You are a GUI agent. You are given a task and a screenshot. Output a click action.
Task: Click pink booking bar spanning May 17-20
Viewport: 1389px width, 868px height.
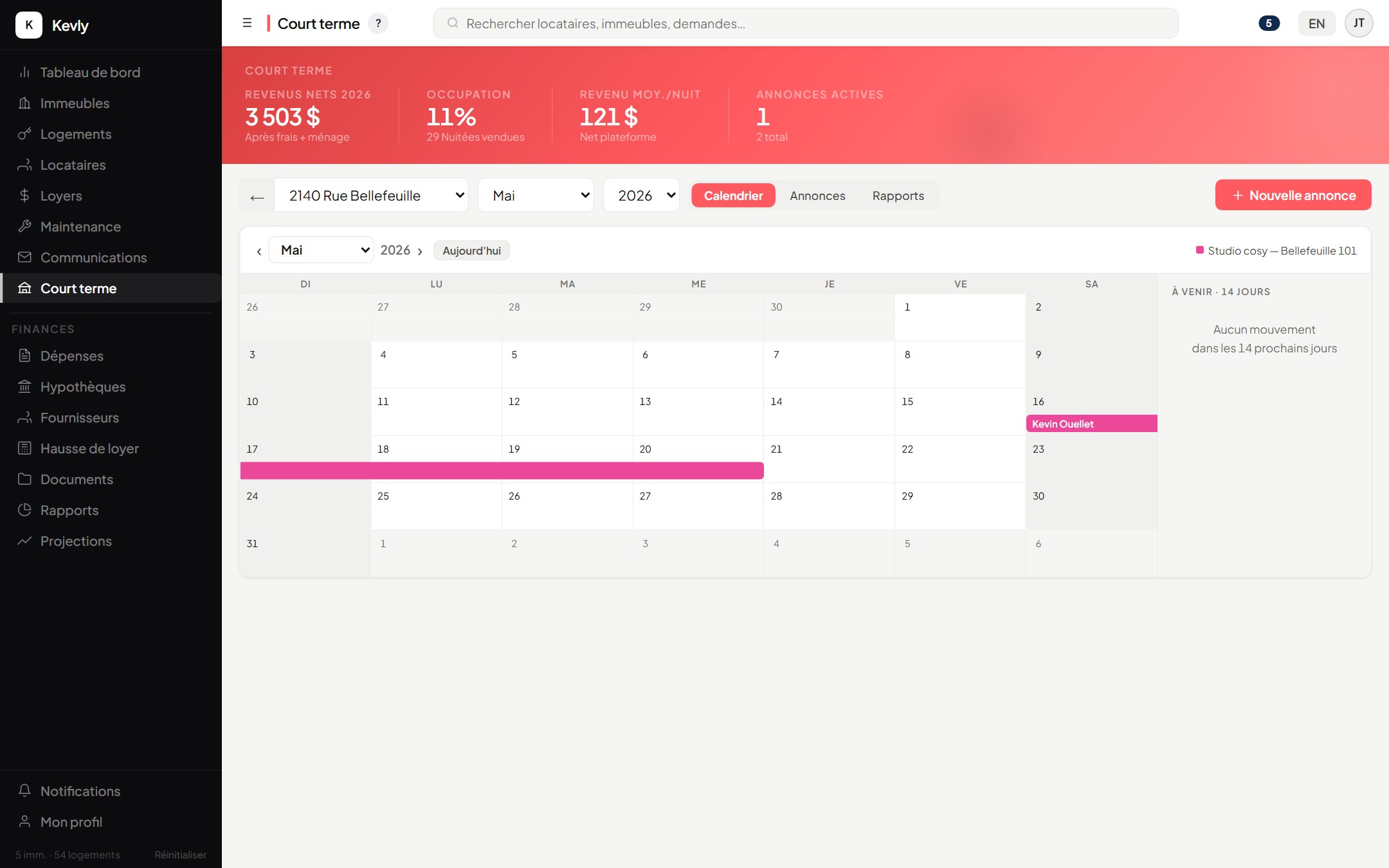pyautogui.click(x=502, y=471)
